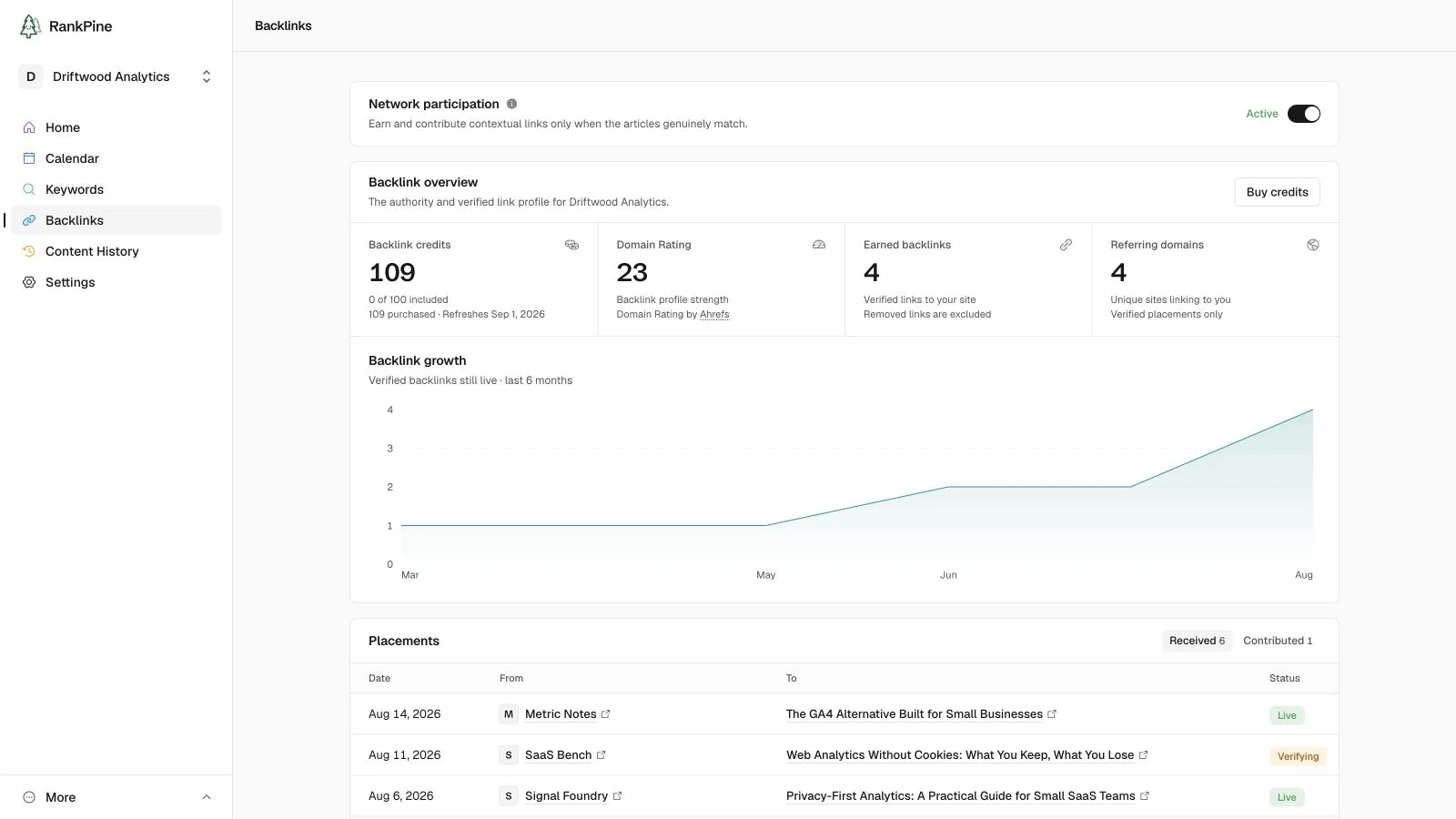Image resolution: width=1456 pixels, height=819 pixels.
Task: Disable the Network participation toggle
Action: tap(1303, 114)
